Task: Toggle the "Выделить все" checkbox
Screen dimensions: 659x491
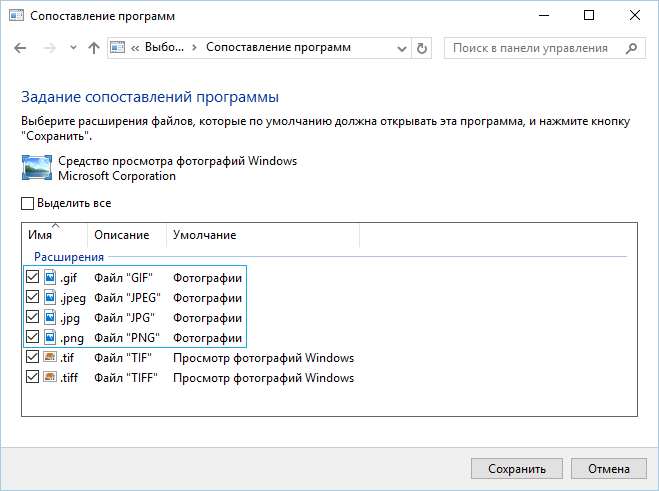Action: 28,204
